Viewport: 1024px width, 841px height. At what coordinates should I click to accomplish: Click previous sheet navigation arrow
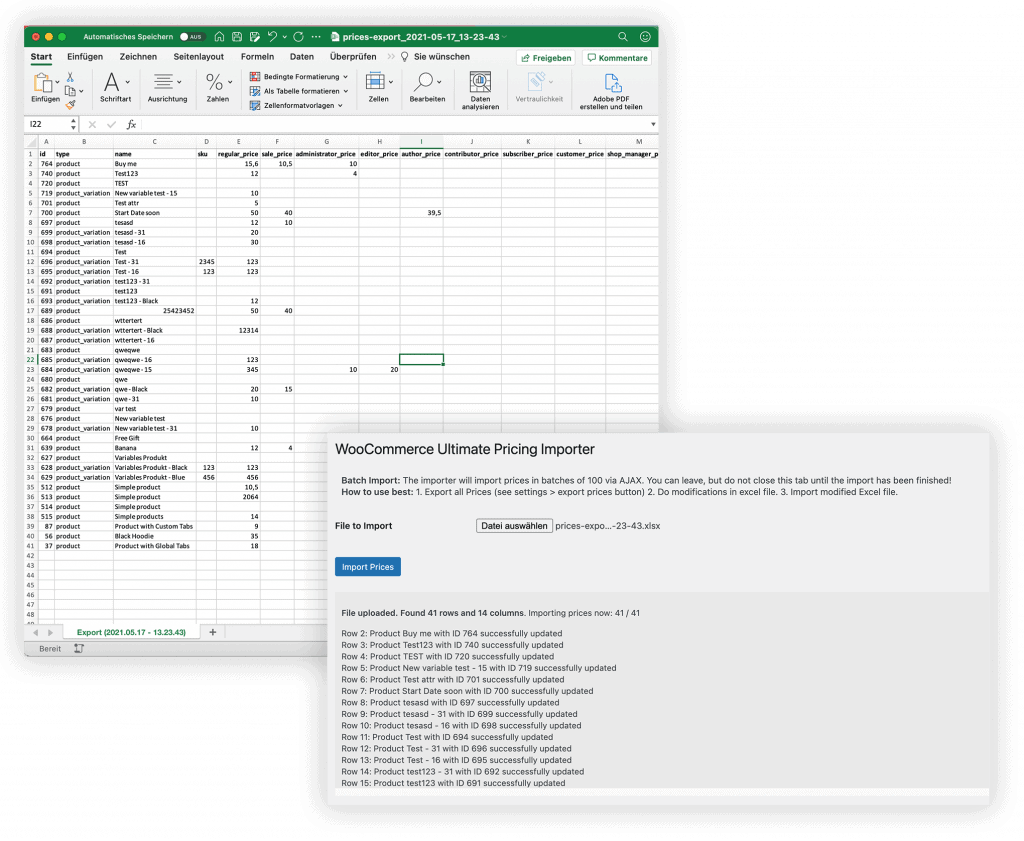35,633
